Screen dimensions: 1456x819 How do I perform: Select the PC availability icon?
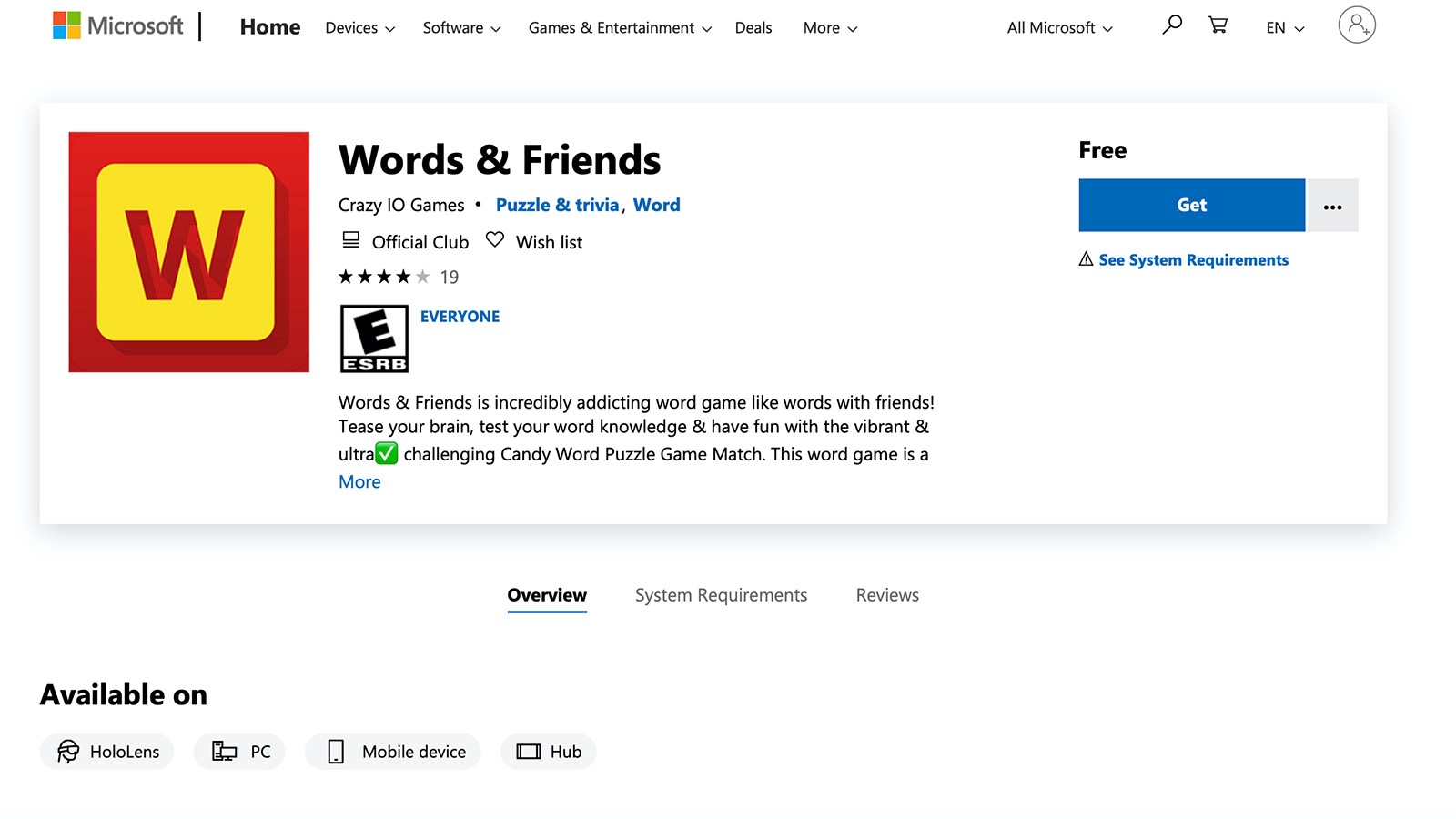click(224, 751)
